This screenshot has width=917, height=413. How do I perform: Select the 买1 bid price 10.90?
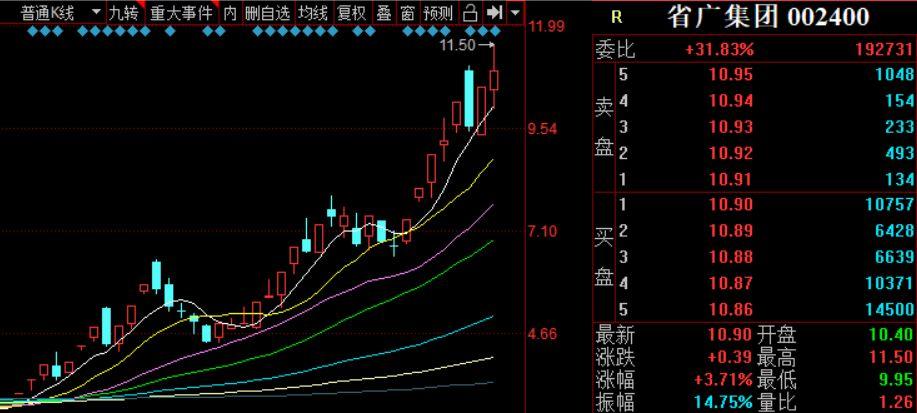coord(731,204)
